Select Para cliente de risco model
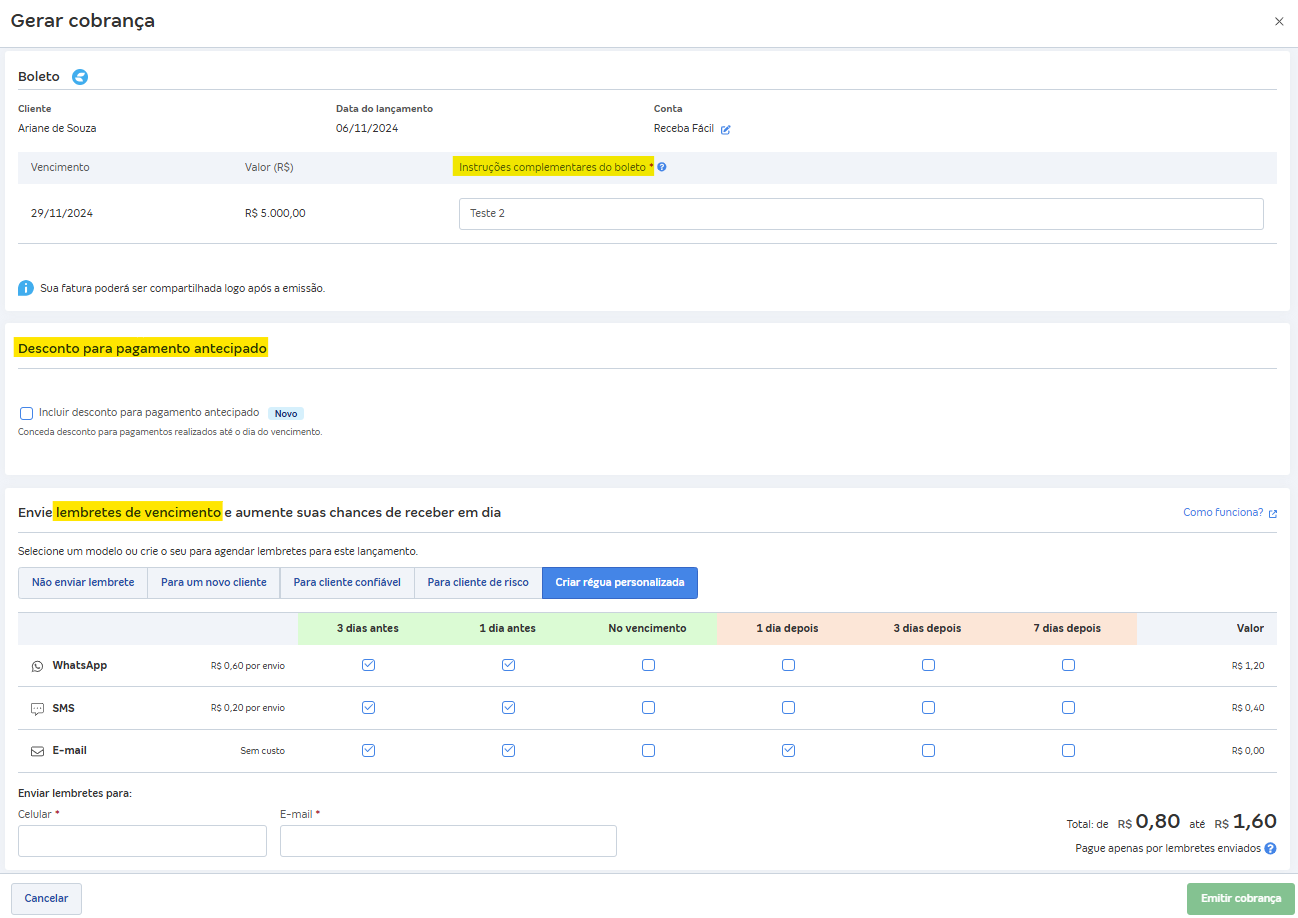1298x918 pixels. coord(478,583)
